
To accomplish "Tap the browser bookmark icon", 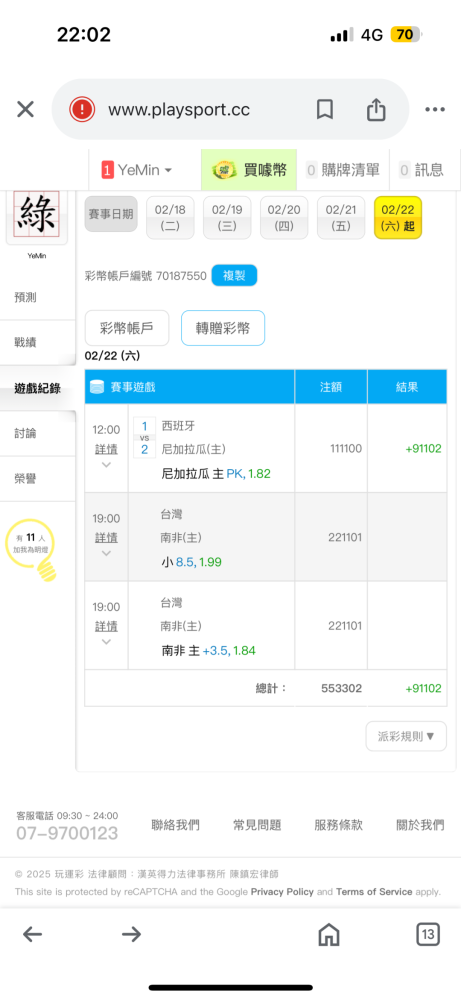I will click(325, 110).
